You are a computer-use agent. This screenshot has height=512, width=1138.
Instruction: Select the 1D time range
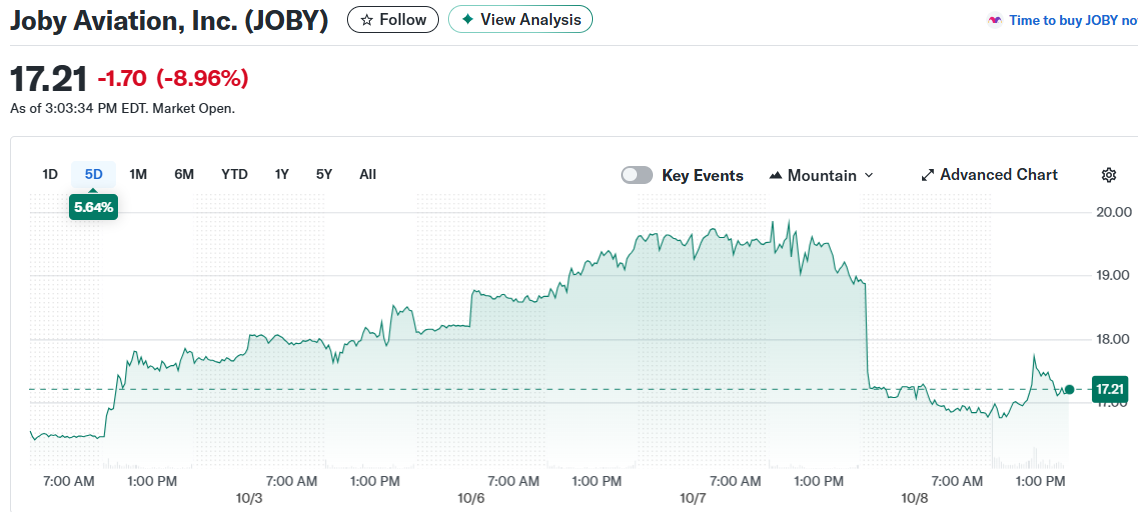pyautogui.click(x=50, y=174)
